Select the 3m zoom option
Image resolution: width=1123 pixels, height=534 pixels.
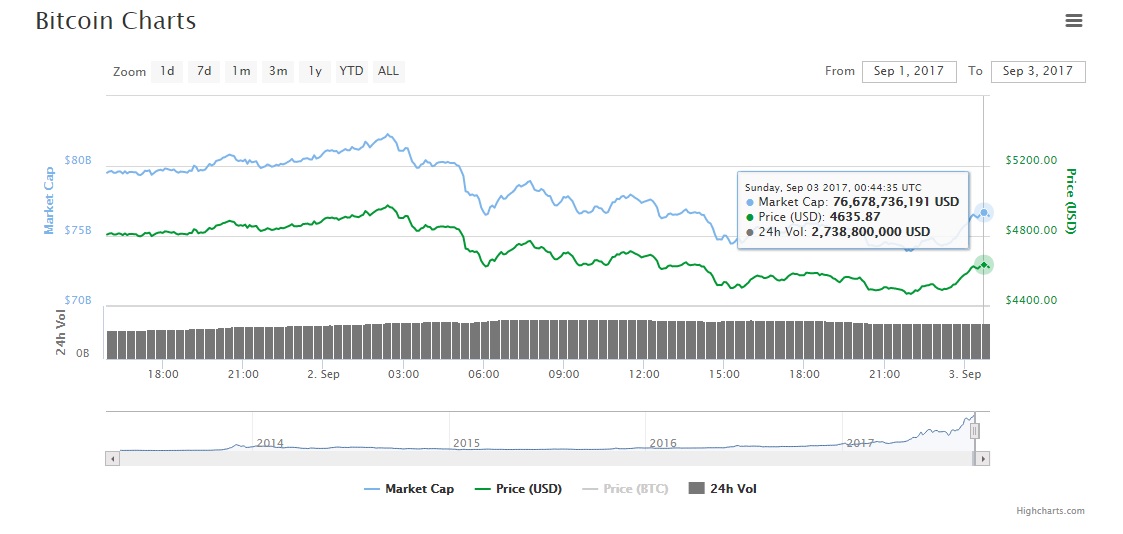point(278,71)
